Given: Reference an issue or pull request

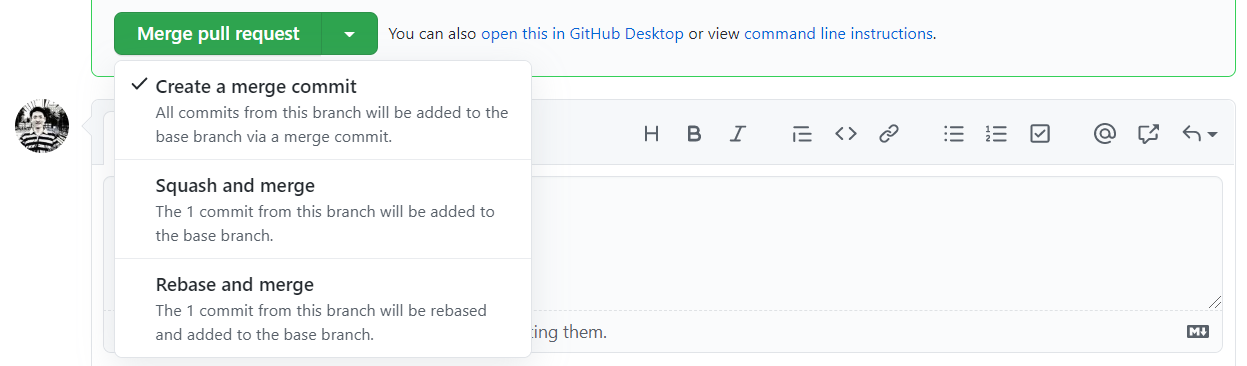Looking at the screenshot, I should [x=1148, y=134].
